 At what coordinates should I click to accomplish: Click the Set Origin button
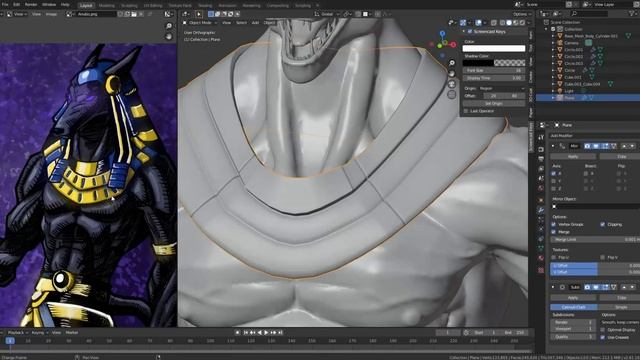pyautogui.click(x=493, y=103)
